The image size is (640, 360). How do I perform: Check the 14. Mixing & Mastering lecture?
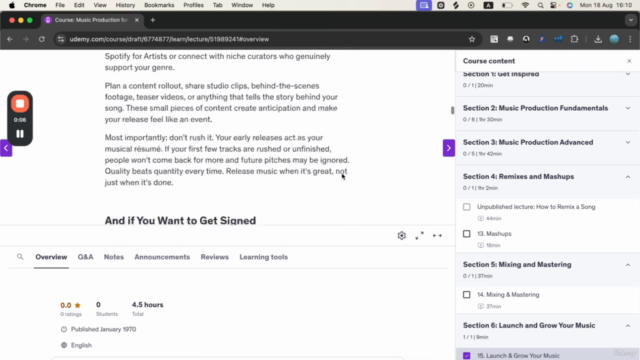[467, 295]
